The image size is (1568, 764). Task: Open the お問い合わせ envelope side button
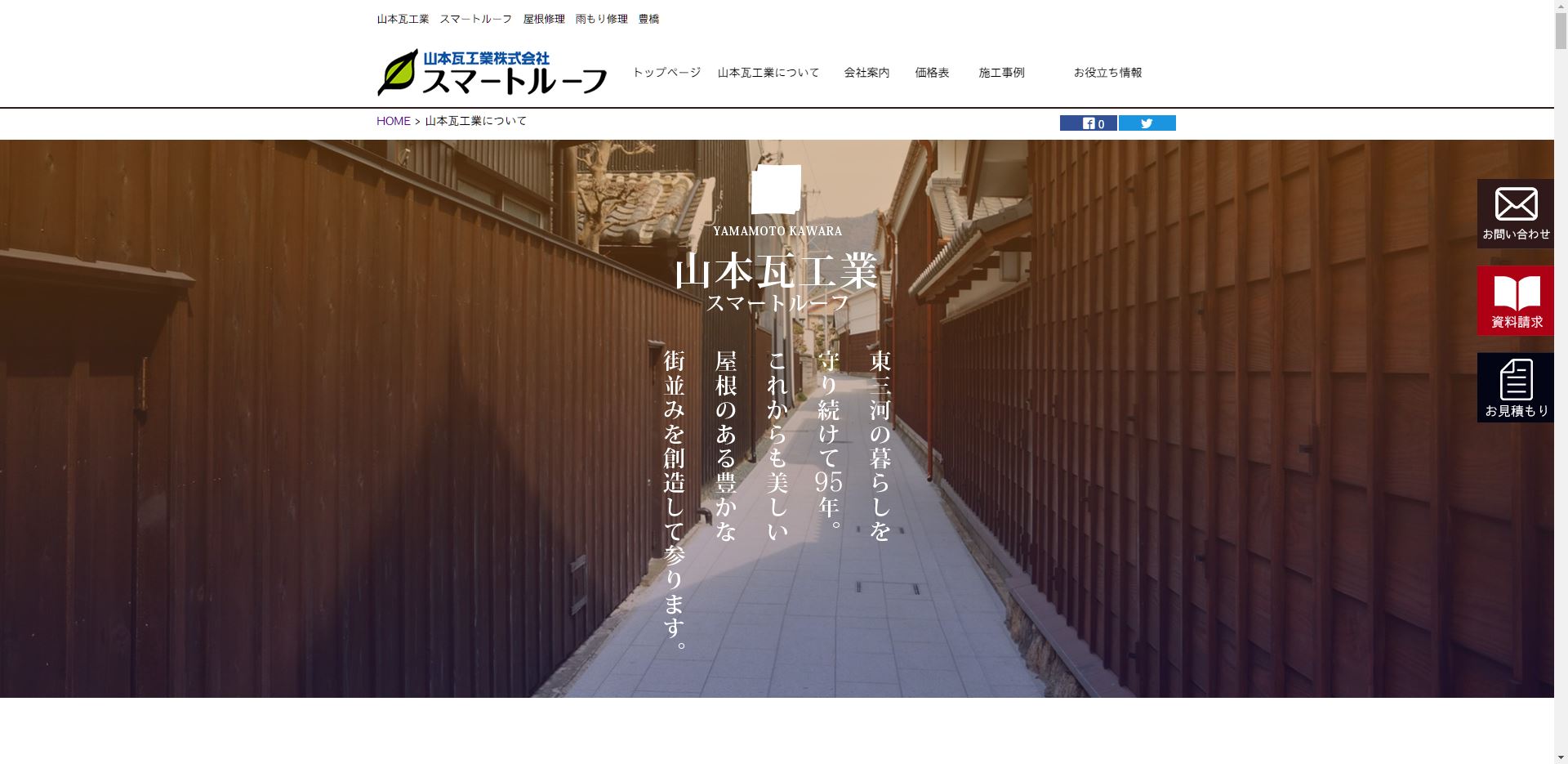(1516, 213)
